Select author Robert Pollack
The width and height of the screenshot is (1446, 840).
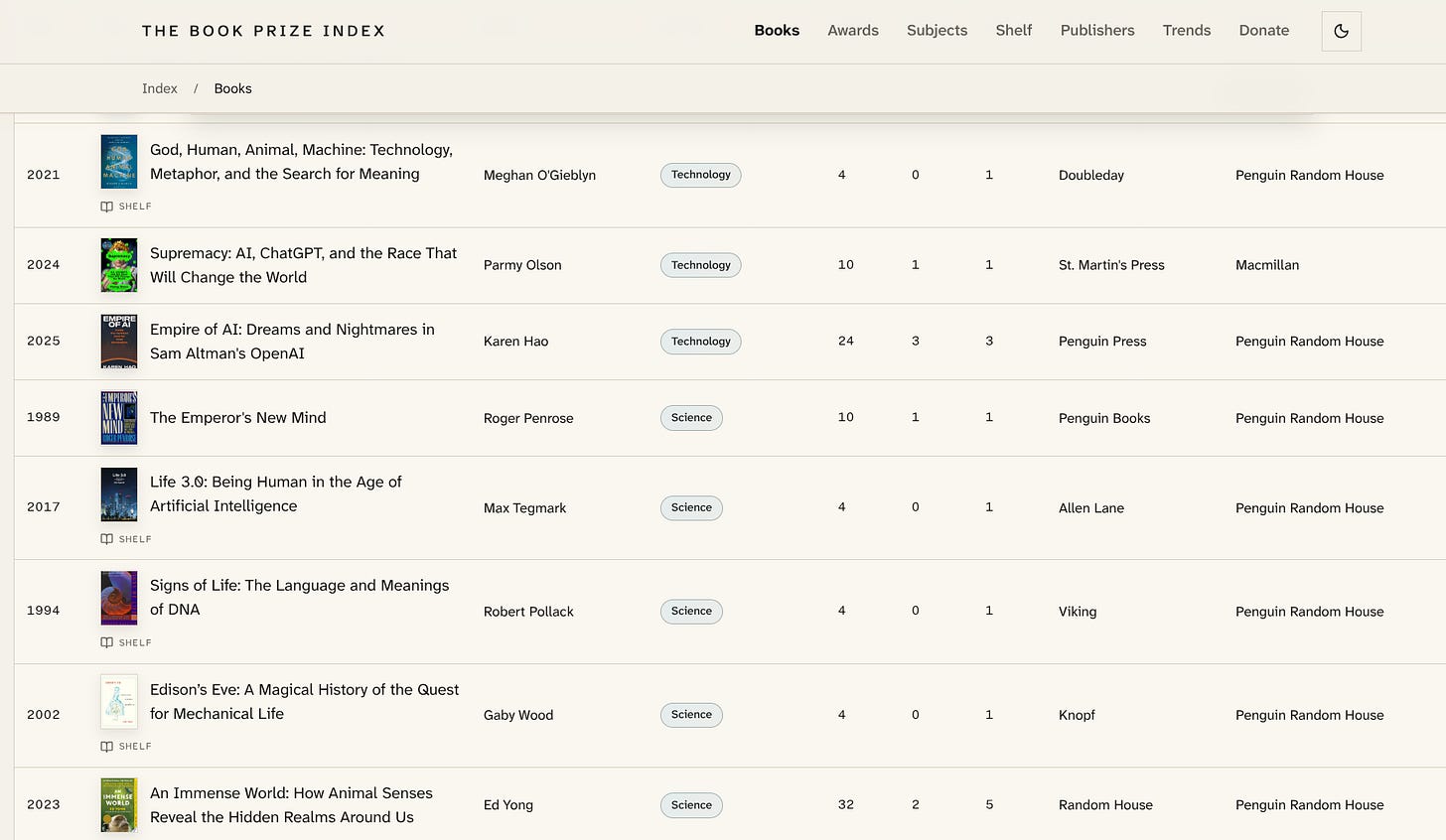[x=528, y=612]
